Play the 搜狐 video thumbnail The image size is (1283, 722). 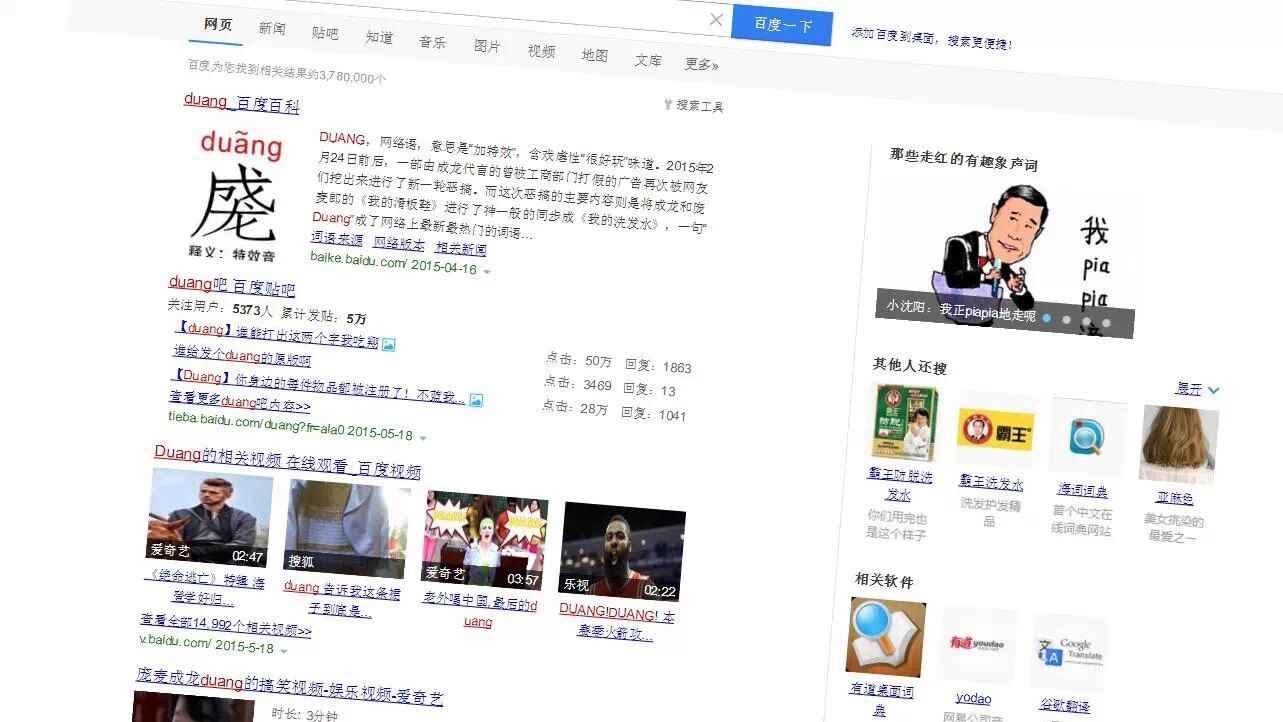tap(347, 529)
